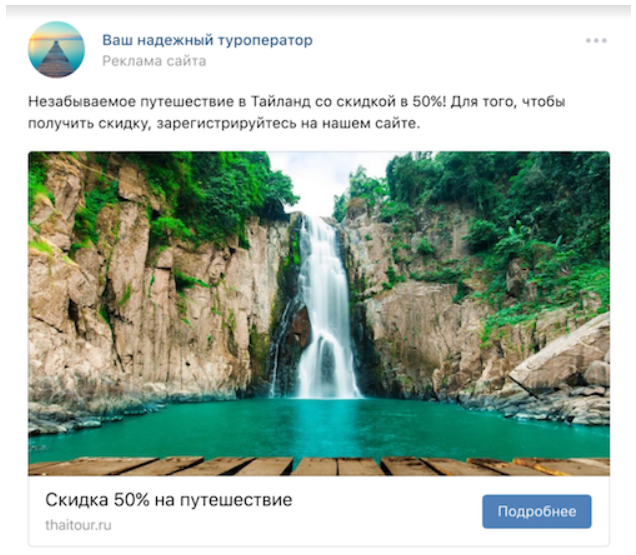Click the round pier sunset avatar

point(56,49)
